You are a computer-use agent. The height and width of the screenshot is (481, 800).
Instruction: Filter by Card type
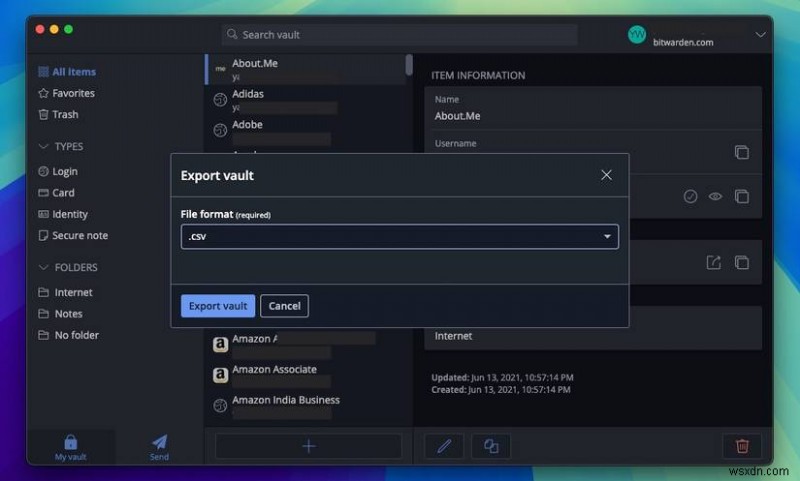[57, 193]
